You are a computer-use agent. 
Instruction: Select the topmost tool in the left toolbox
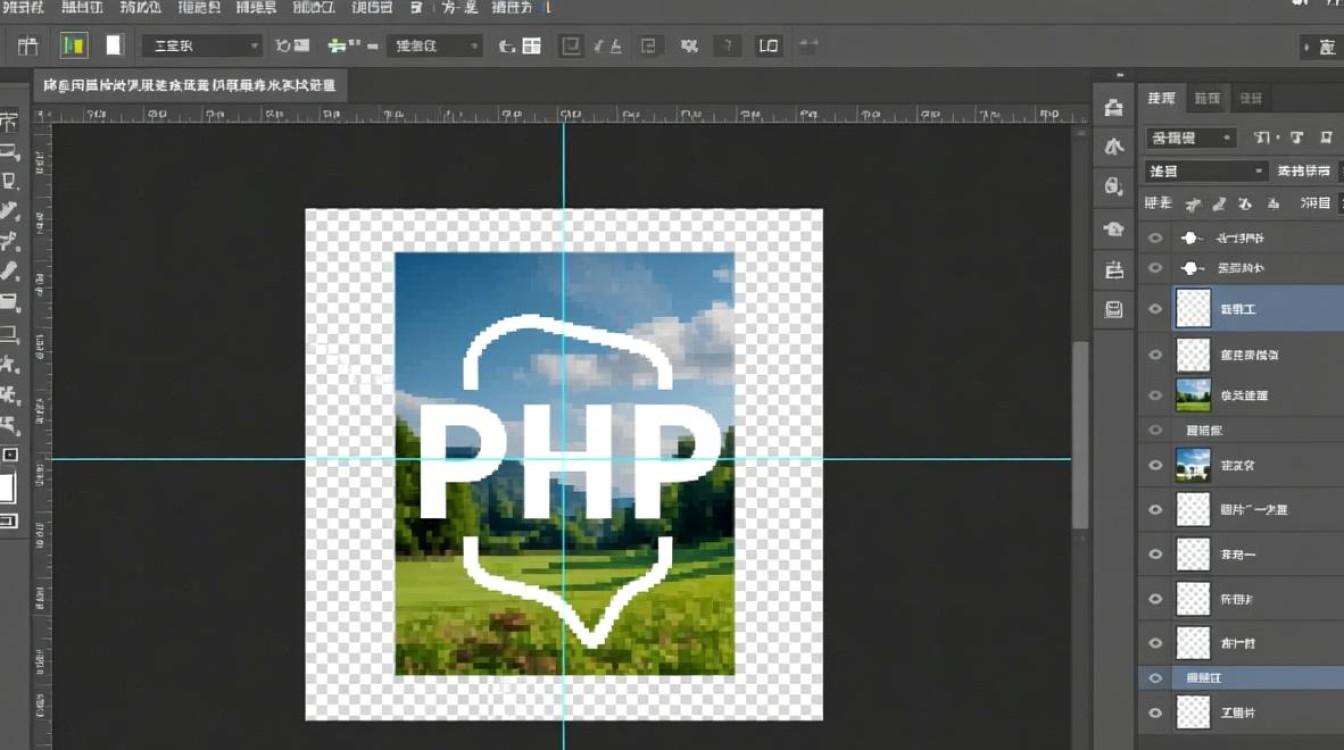click(9, 123)
